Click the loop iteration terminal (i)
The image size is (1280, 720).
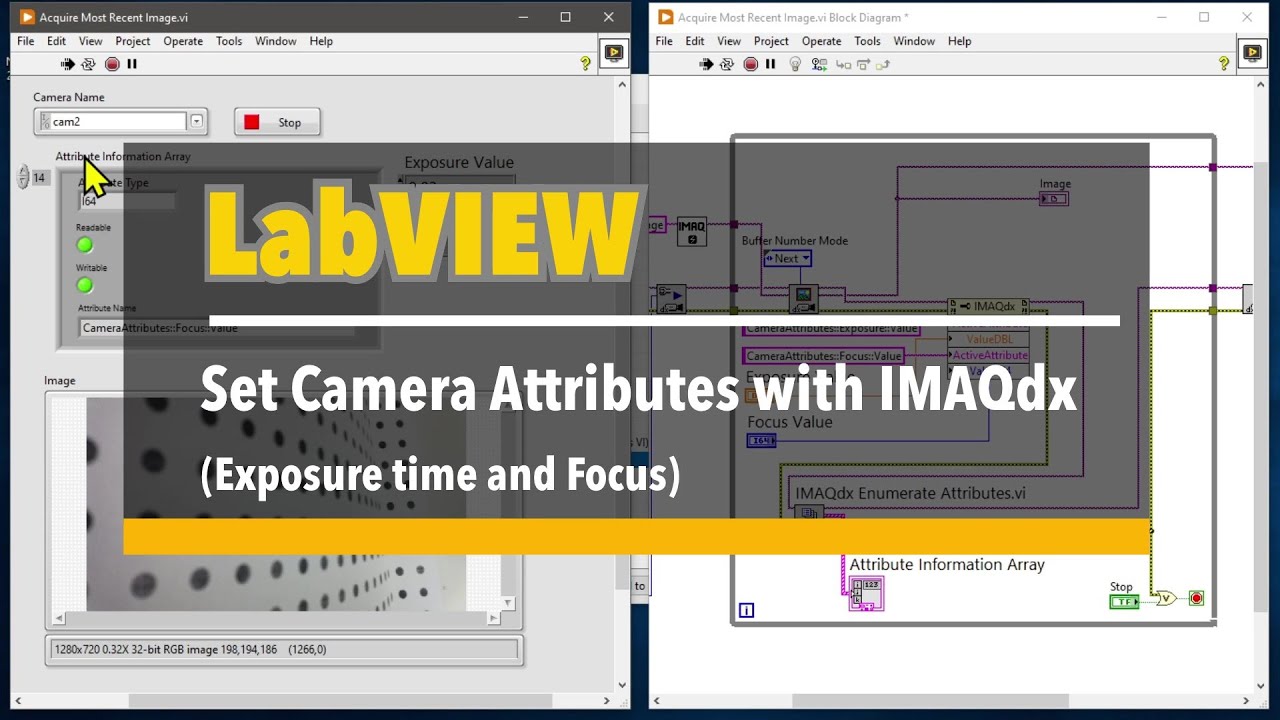746,610
